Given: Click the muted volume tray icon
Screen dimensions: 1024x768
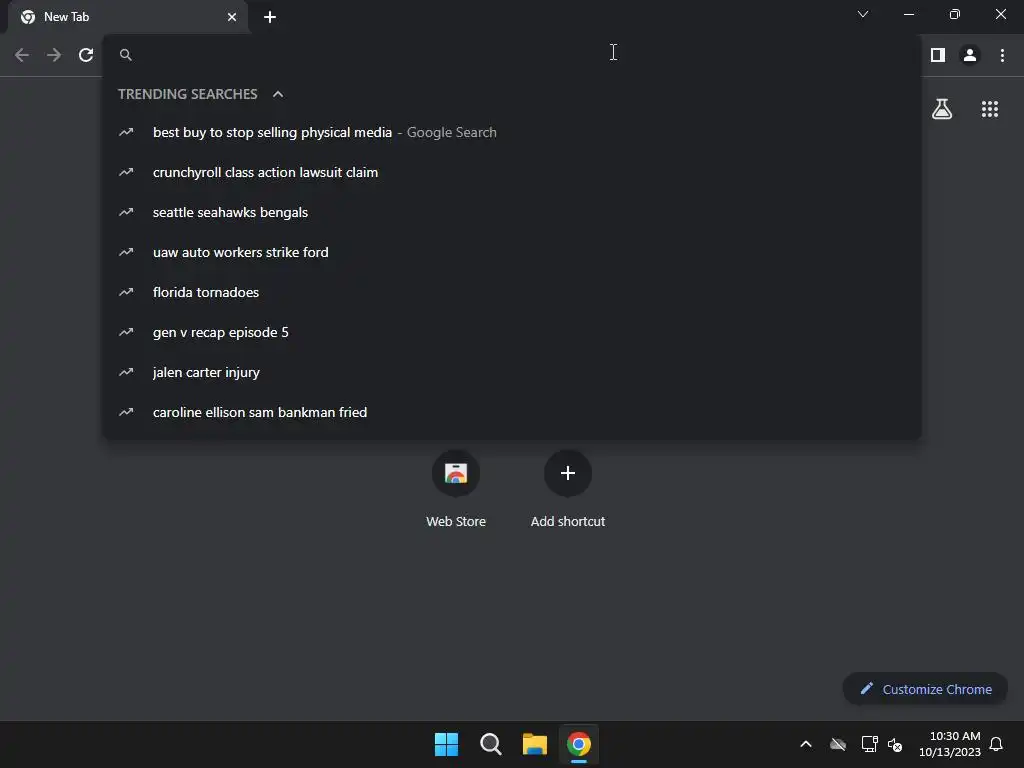Looking at the screenshot, I should pyautogui.click(x=895, y=744).
